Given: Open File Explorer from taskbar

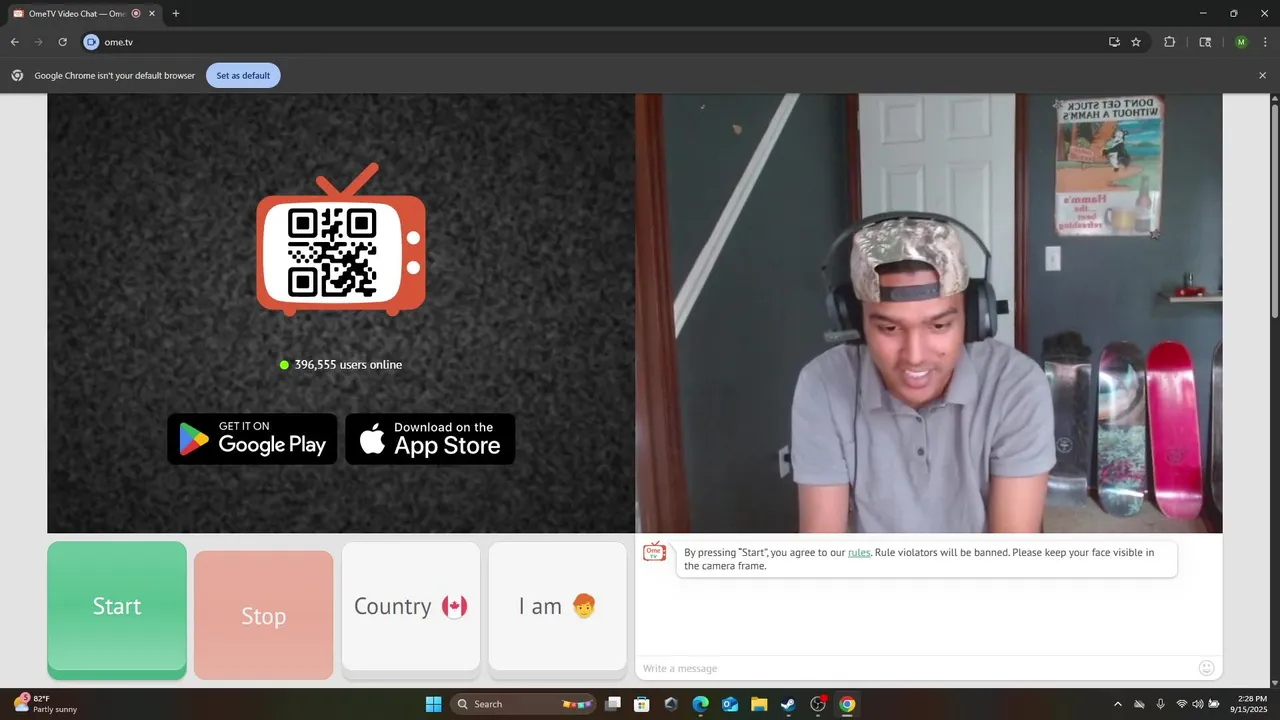Looking at the screenshot, I should click(759, 704).
